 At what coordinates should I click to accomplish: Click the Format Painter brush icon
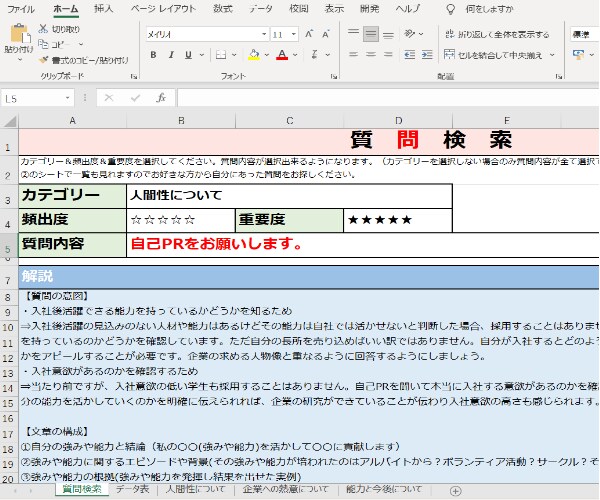pos(44,60)
